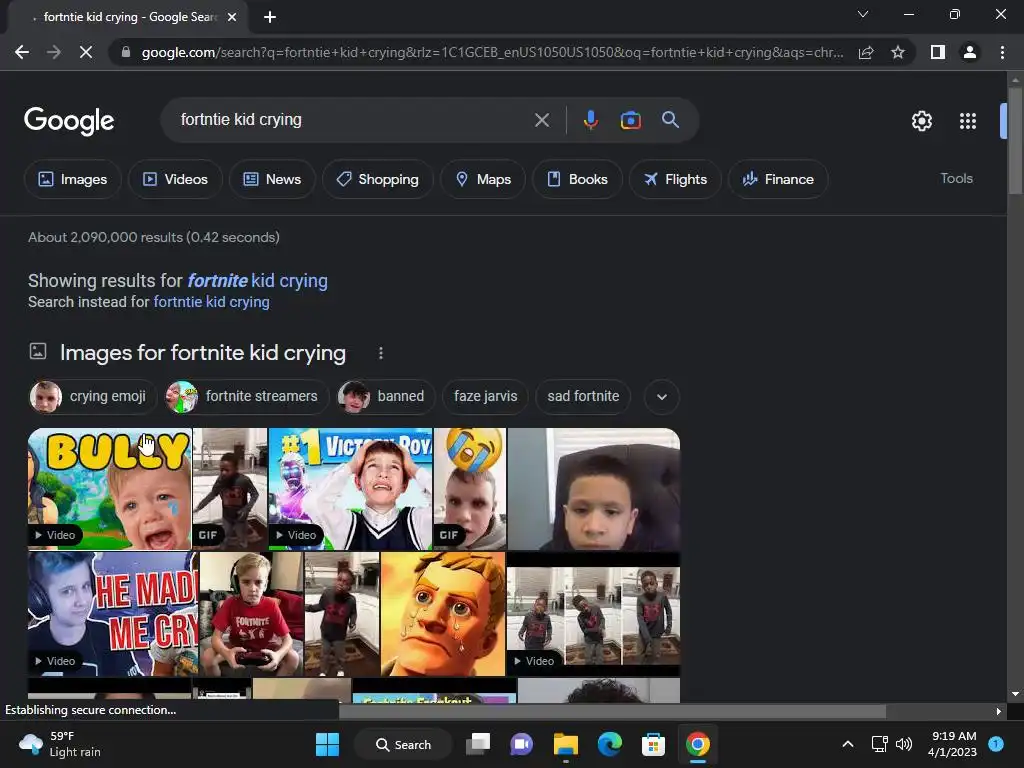Share this page from the address bar
This screenshot has height=768, width=1024.
(866, 52)
